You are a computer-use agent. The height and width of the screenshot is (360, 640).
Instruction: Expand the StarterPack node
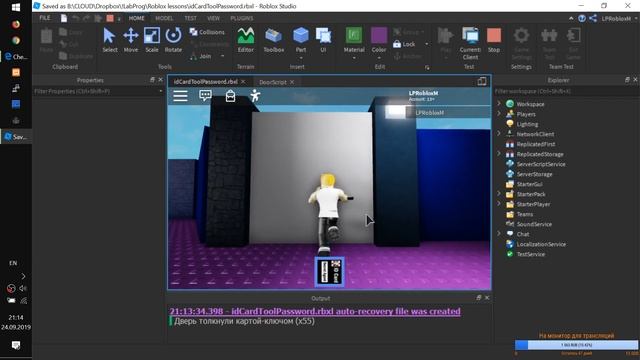click(499, 194)
